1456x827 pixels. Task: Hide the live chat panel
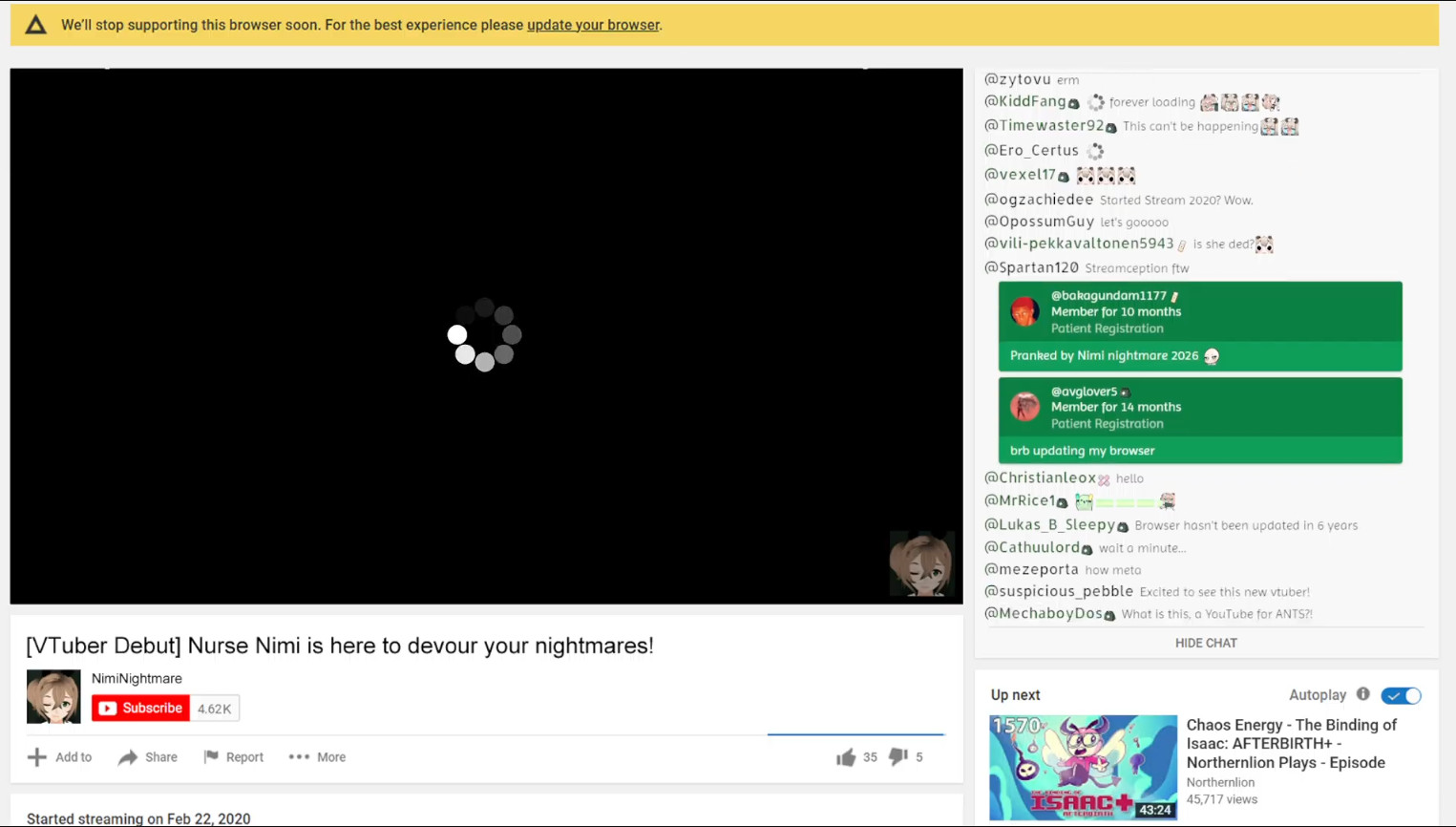1206,643
